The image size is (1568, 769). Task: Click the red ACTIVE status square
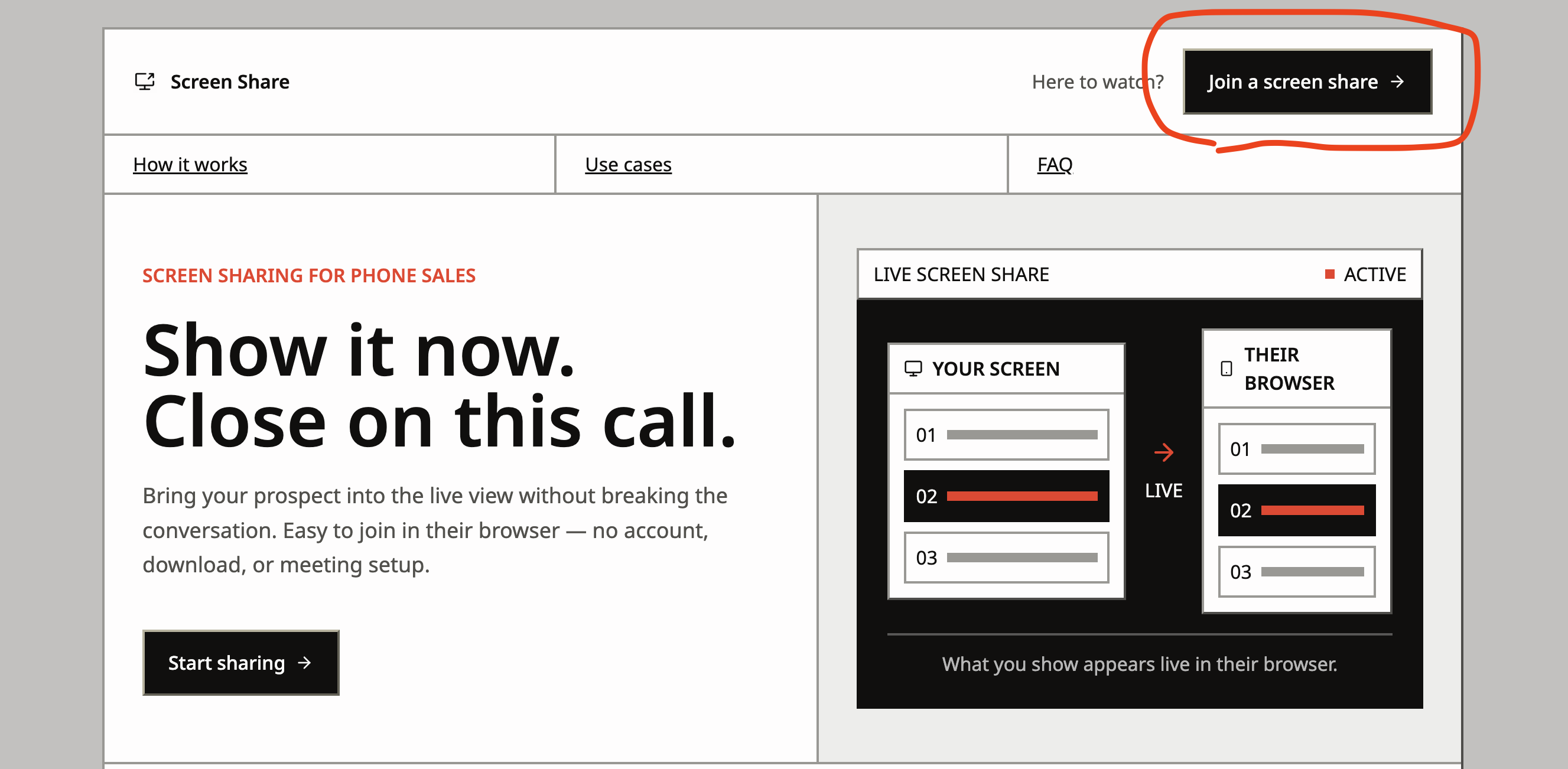coord(1330,275)
